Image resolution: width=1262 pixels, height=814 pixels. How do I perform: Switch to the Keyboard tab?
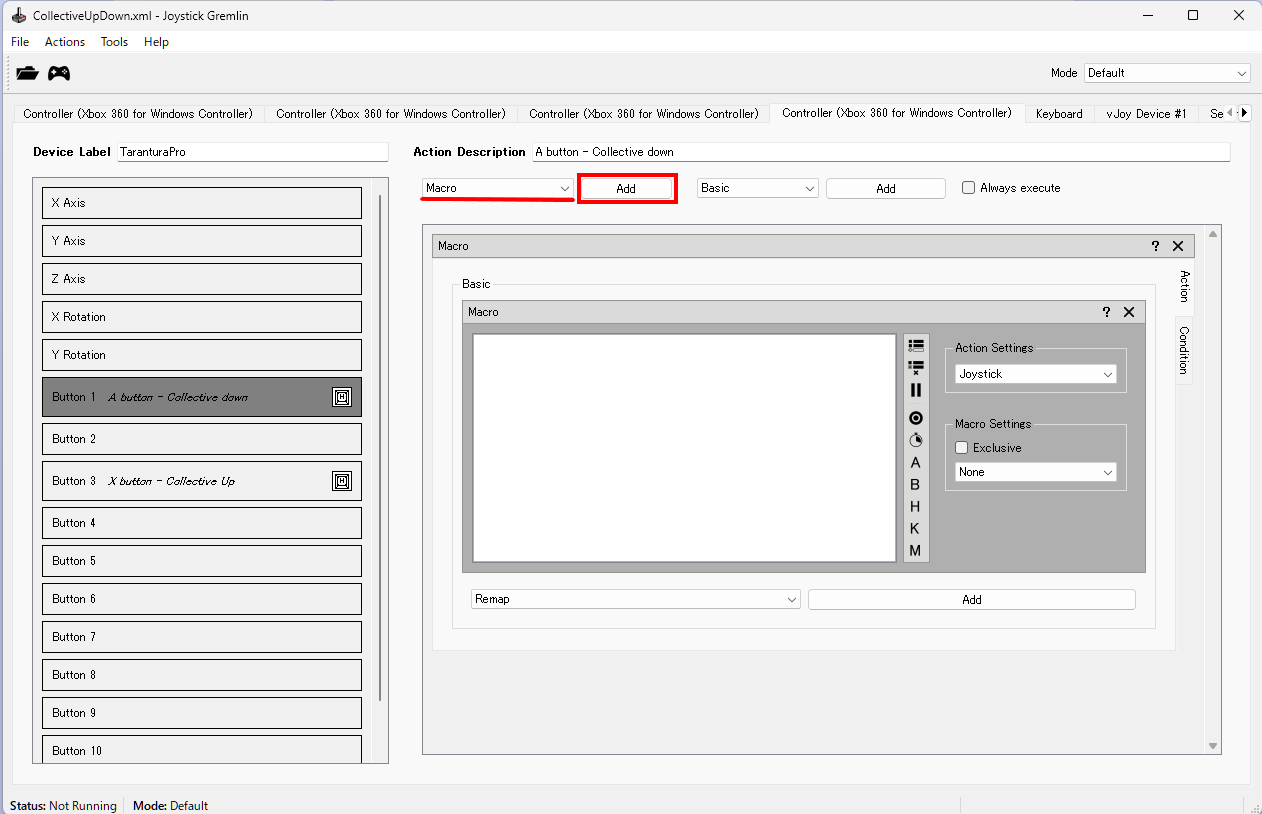[1058, 114]
